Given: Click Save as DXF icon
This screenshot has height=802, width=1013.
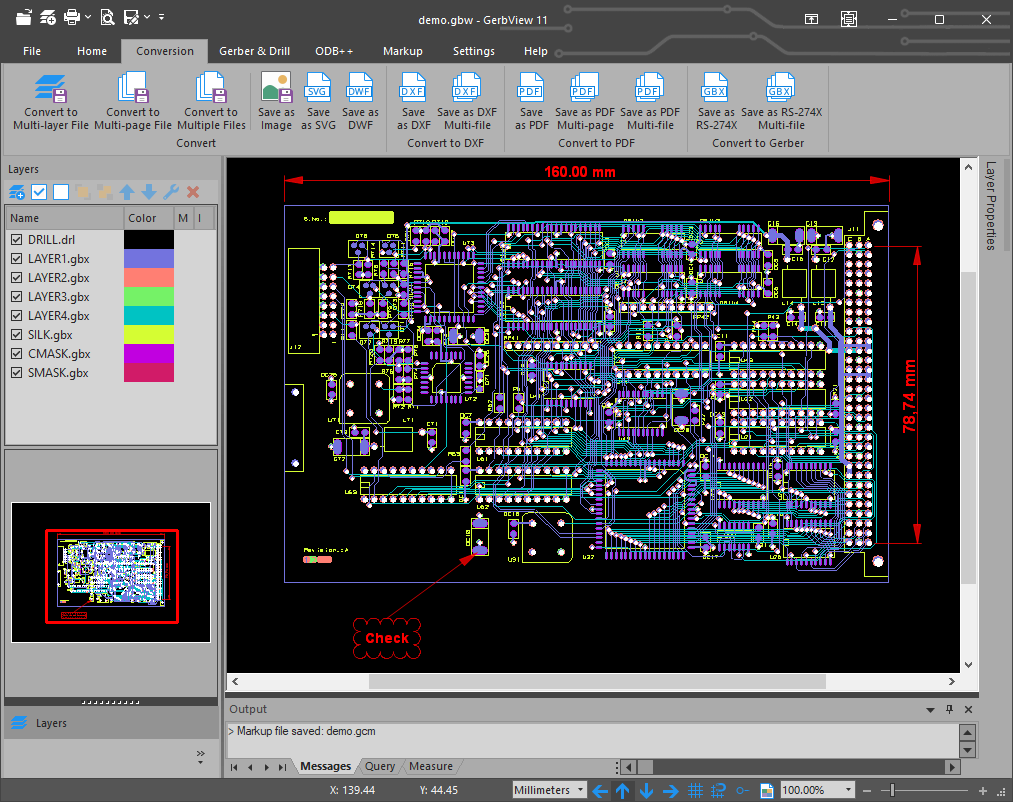Looking at the screenshot, I should coord(412,89).
